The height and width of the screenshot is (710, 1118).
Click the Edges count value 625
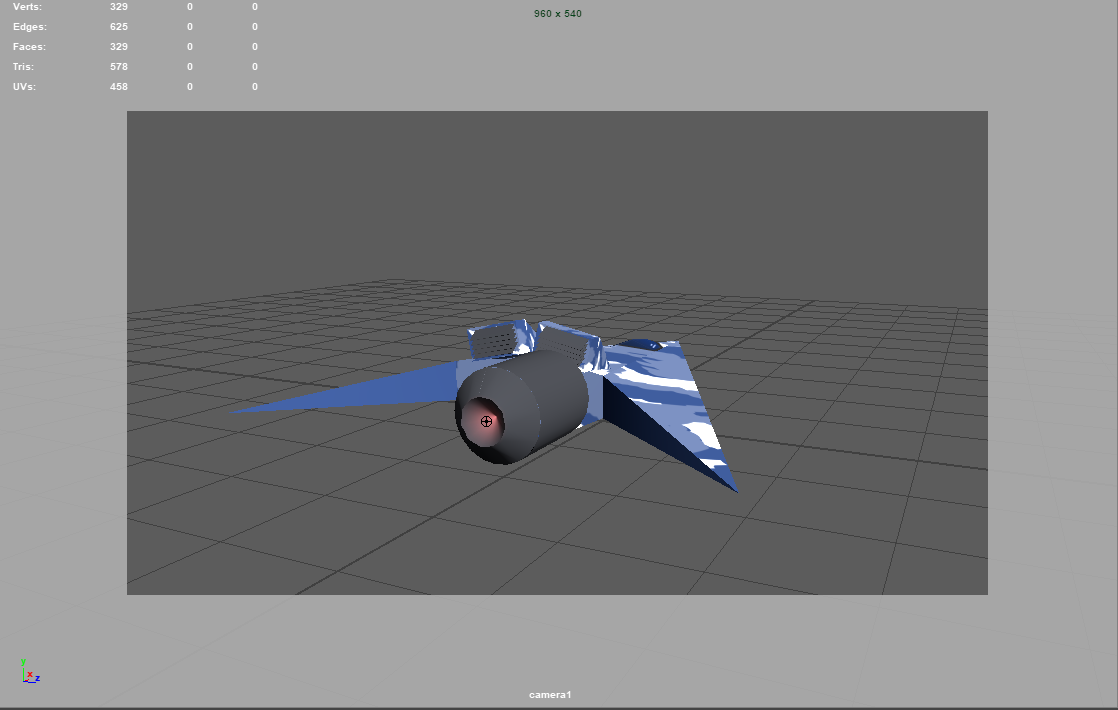point(119,26)
